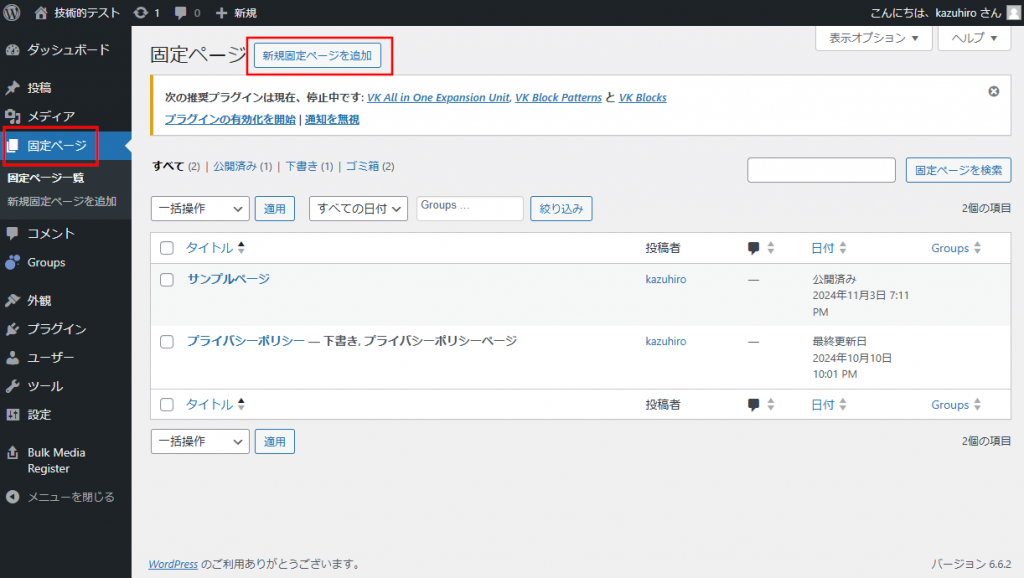1024x578 pixels.
Task: Toggle the select-all checkbox in table header
Action: point(167,248)
